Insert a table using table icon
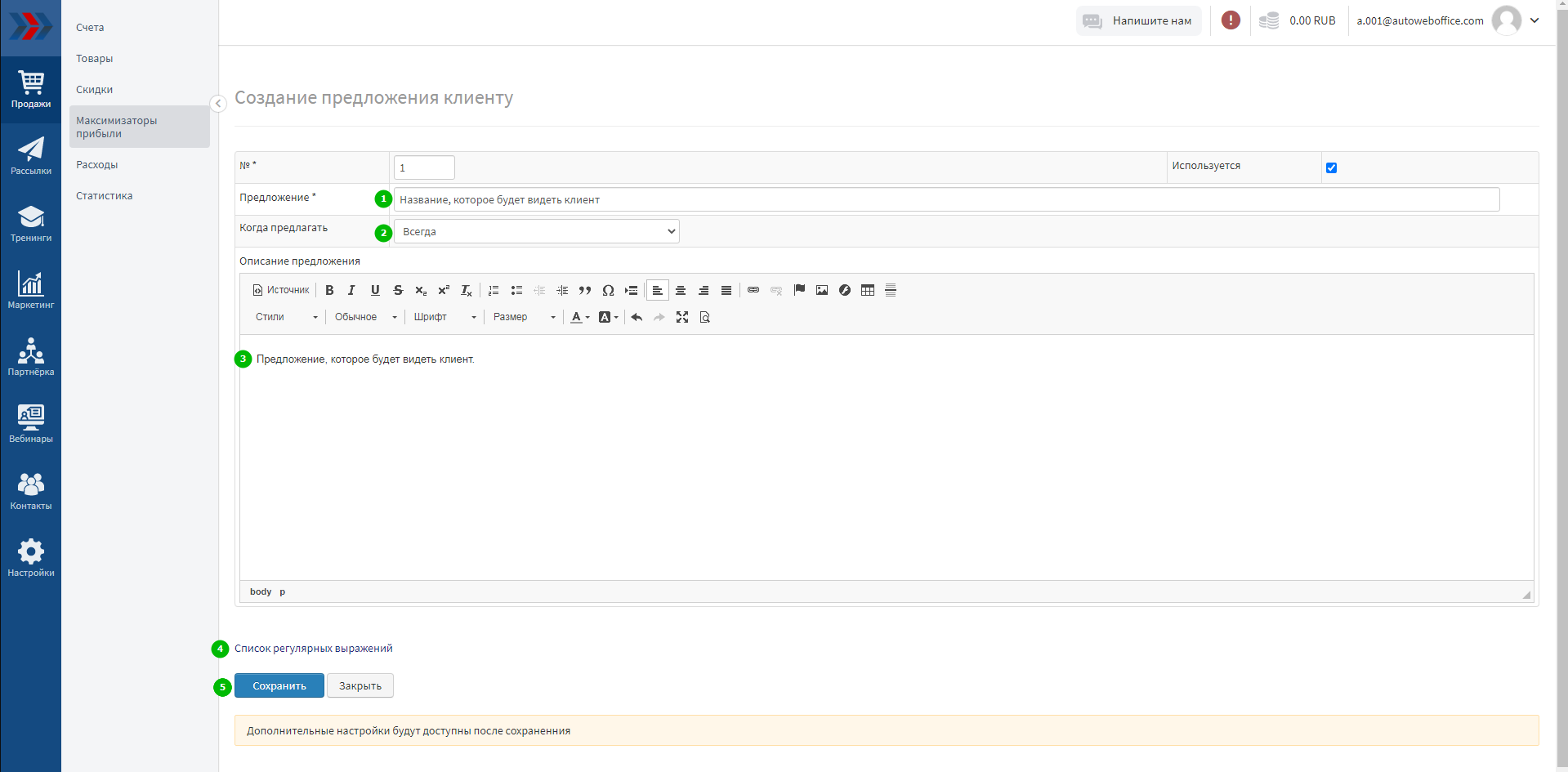This screenshot has height=772, width=1568. (868, 290)
